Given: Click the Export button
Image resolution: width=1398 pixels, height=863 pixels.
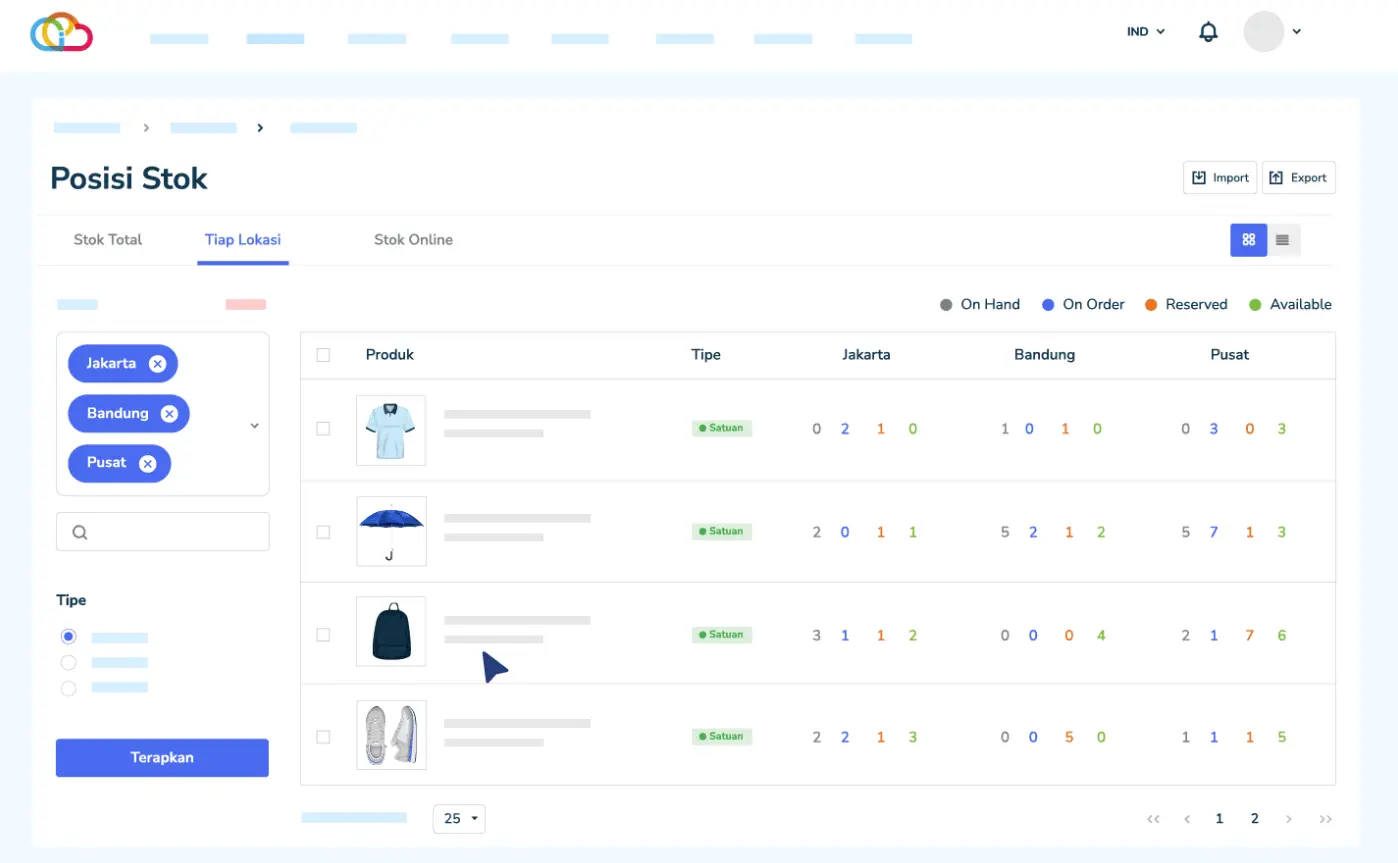Looking at the screenshot, I should 1298,177.
